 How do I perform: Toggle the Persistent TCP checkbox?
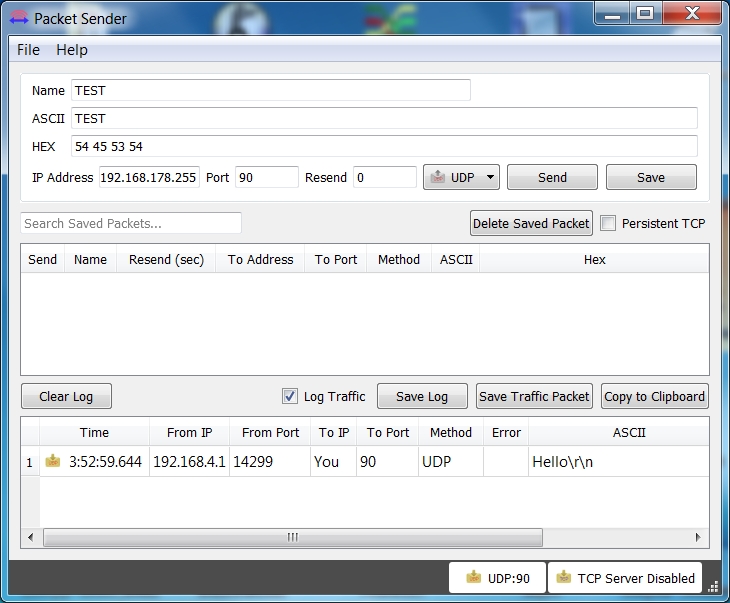pos(608,223)
